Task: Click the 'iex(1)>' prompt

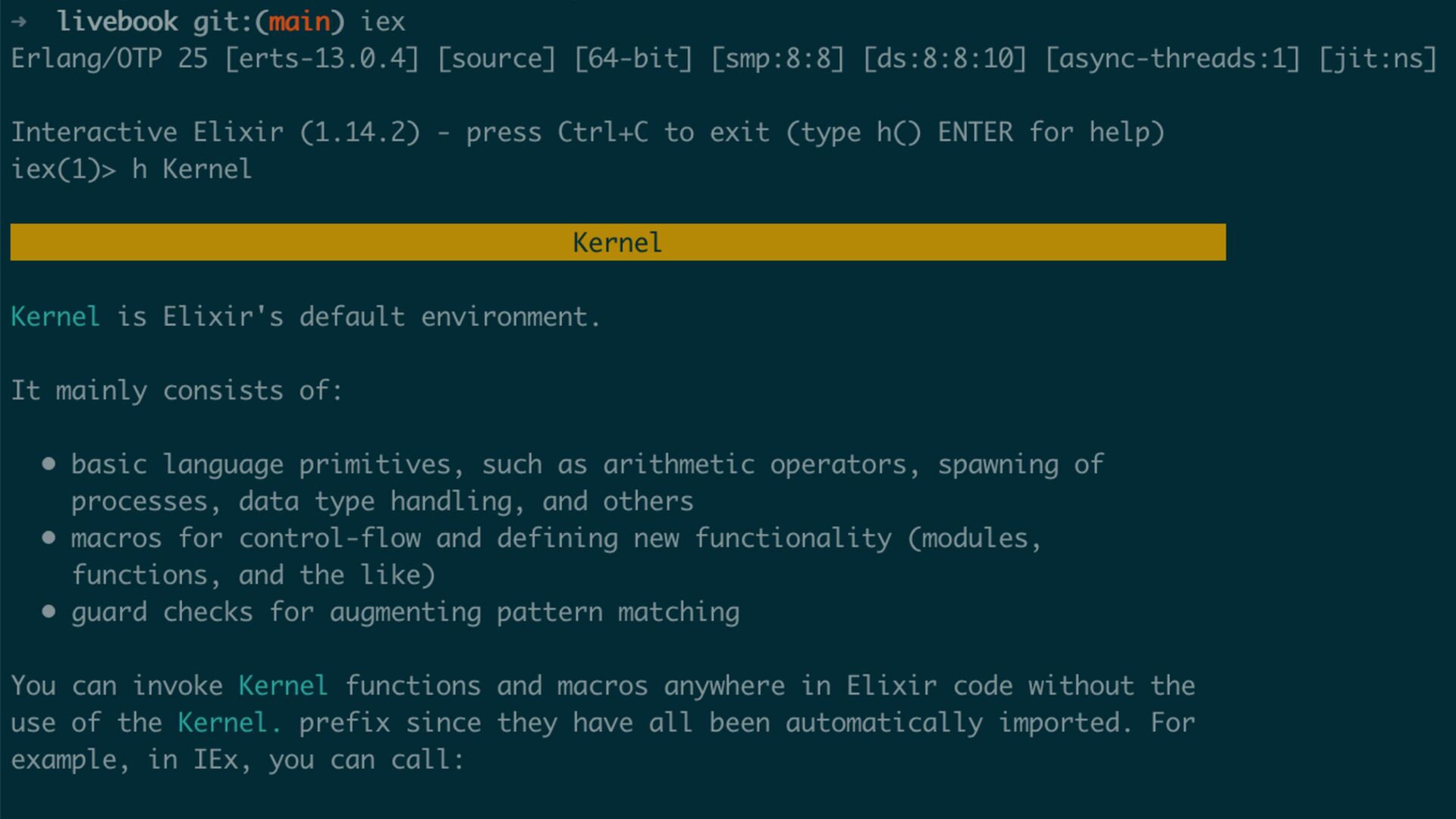Action: [x=64, y=169]
